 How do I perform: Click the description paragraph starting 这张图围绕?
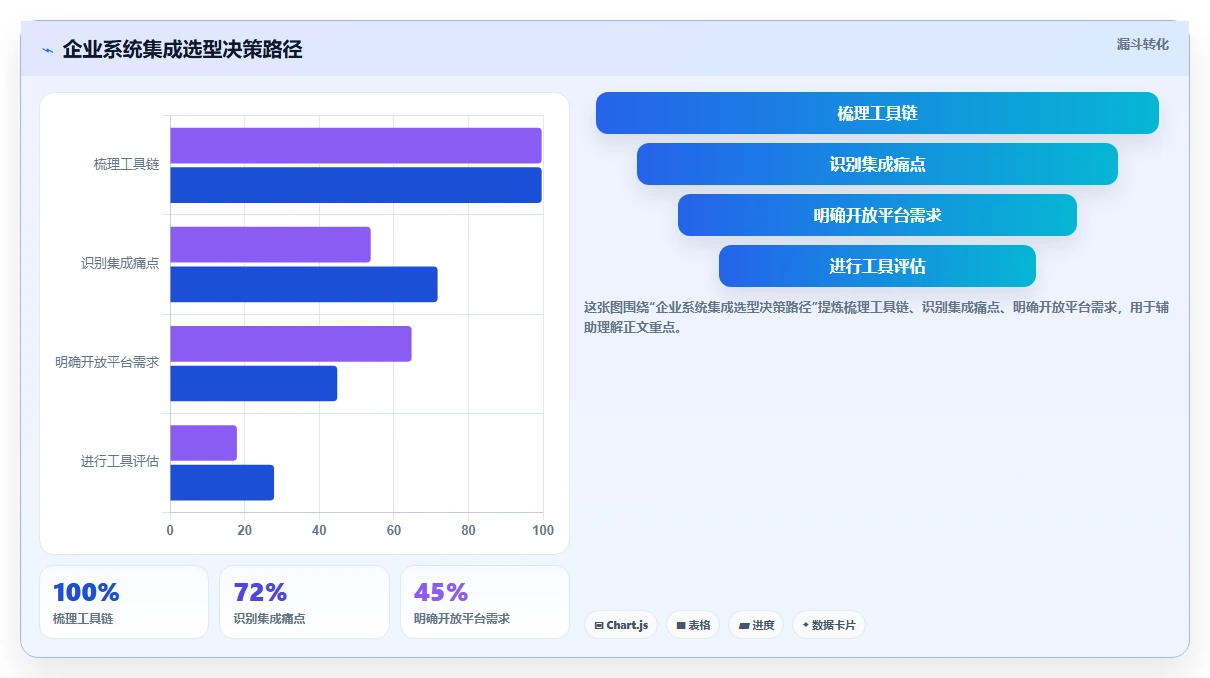876,317
